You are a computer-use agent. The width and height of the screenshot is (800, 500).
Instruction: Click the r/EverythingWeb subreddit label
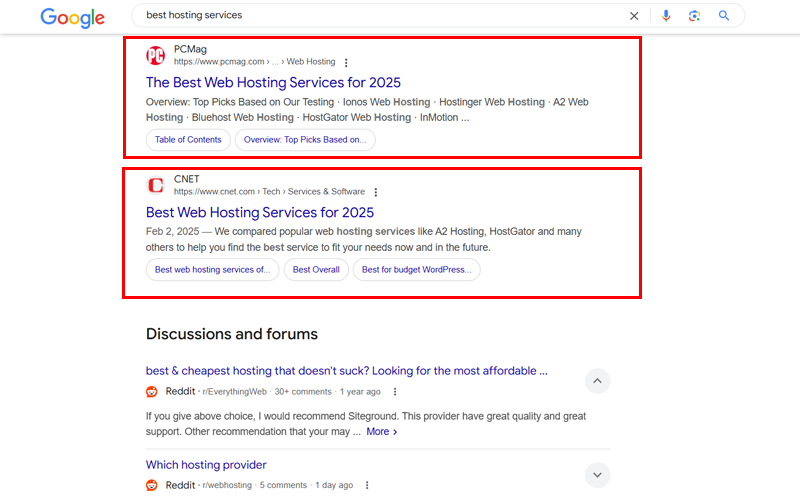[x=234, y=392]
